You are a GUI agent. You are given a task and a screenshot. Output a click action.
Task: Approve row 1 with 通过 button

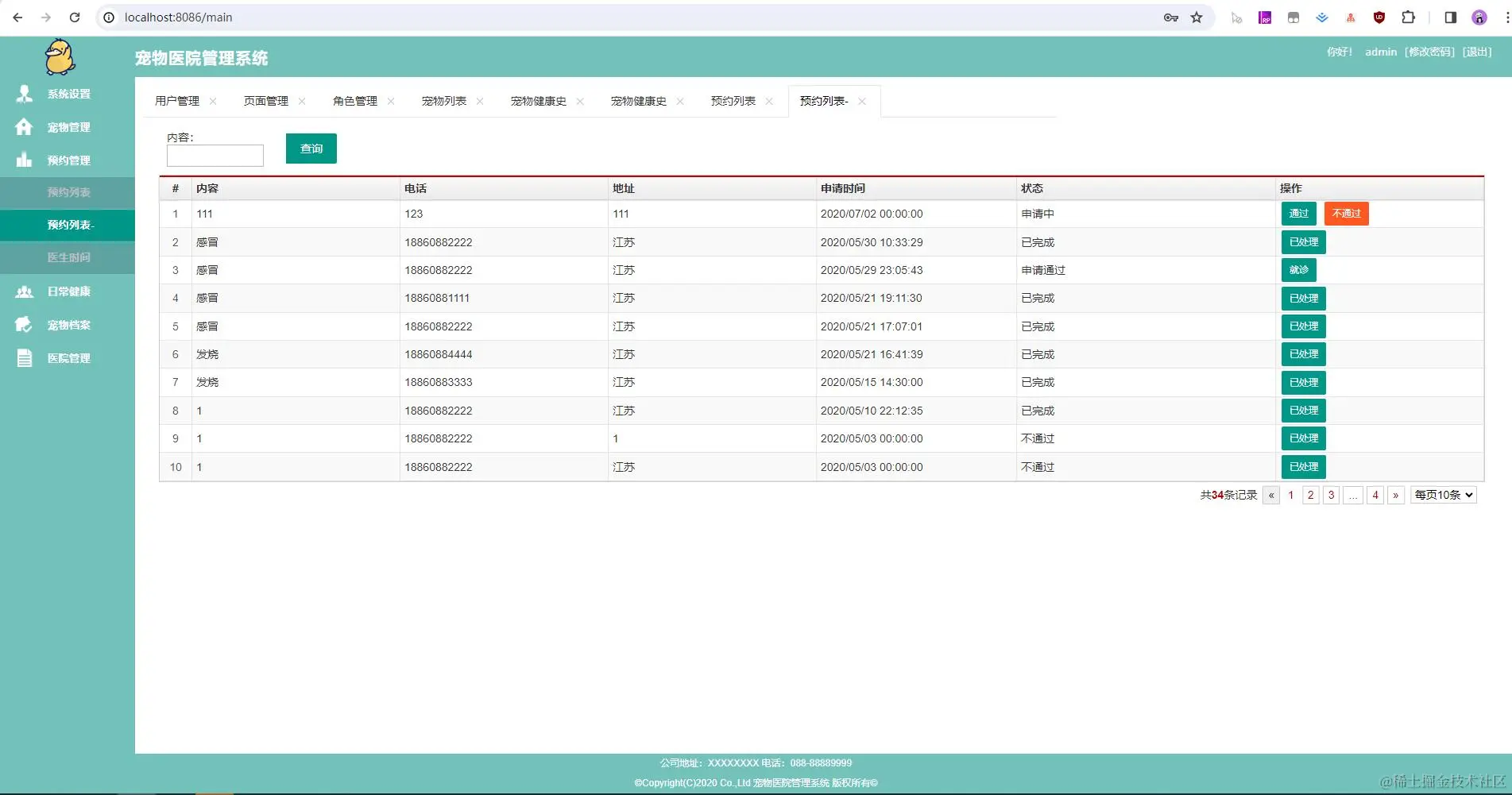pyautogui.click(x=1299, y=214)
